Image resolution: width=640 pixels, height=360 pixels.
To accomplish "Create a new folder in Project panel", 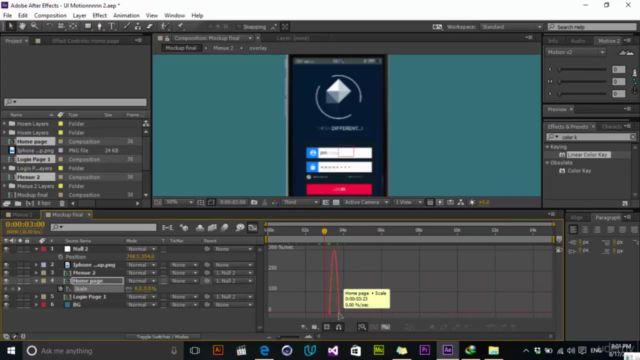I will 18,203.
